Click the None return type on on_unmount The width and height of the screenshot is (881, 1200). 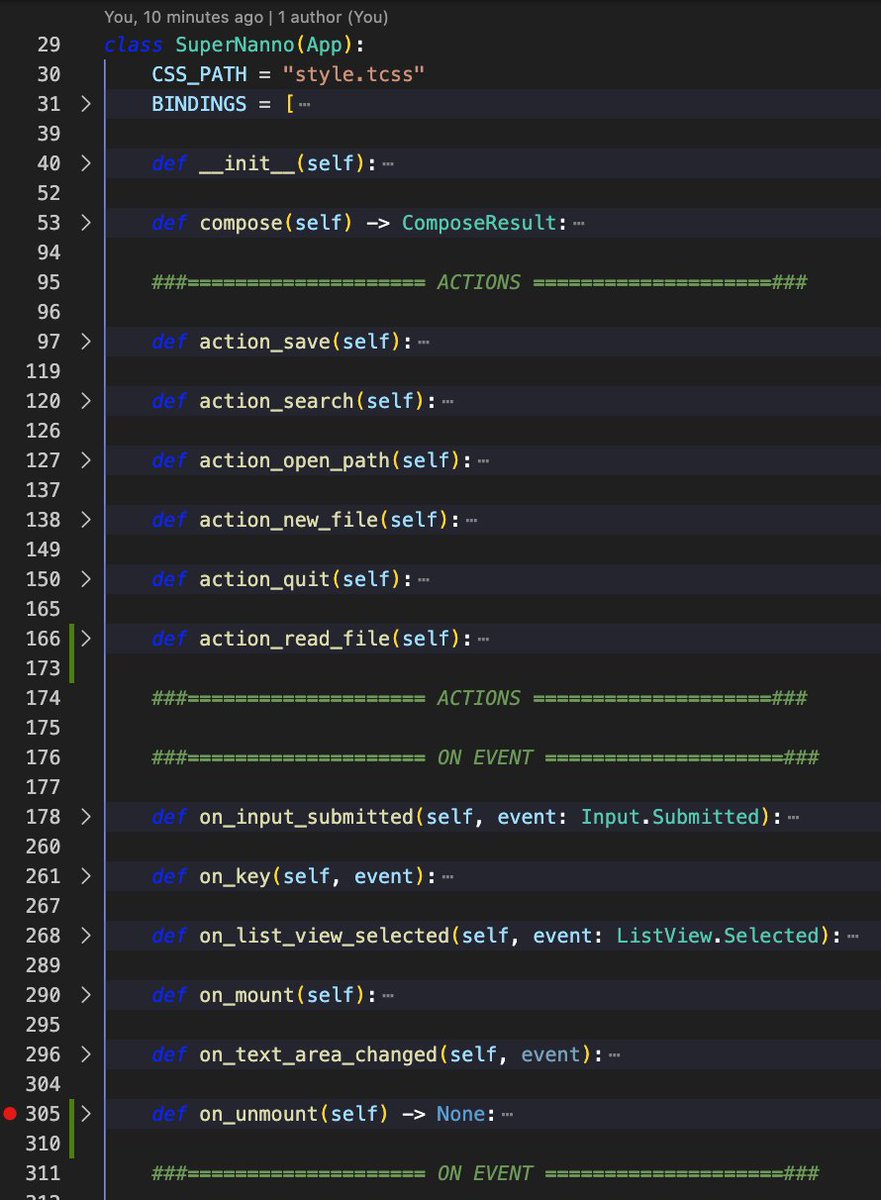[x=461, y=1114]
